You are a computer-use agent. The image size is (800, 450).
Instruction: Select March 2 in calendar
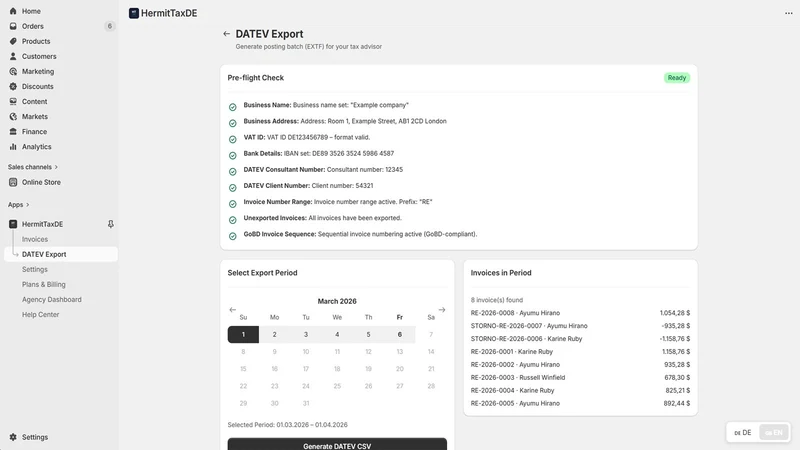tap(274, 335)
